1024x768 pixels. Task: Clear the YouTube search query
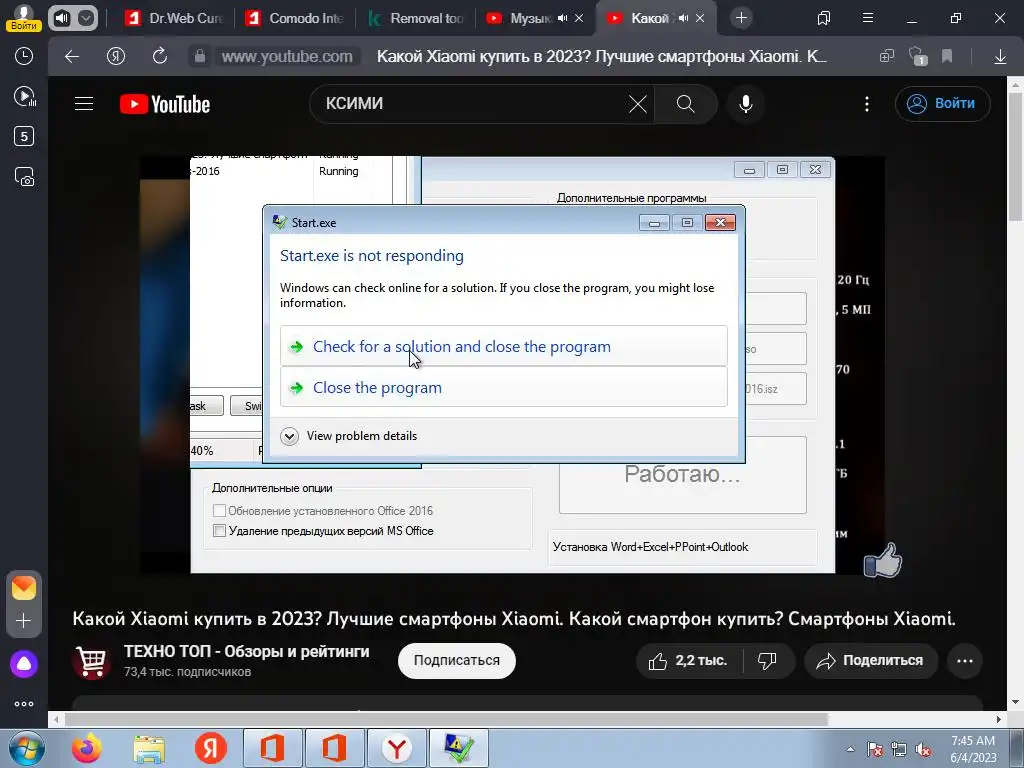pyautogui.click(x=637, y=104)
